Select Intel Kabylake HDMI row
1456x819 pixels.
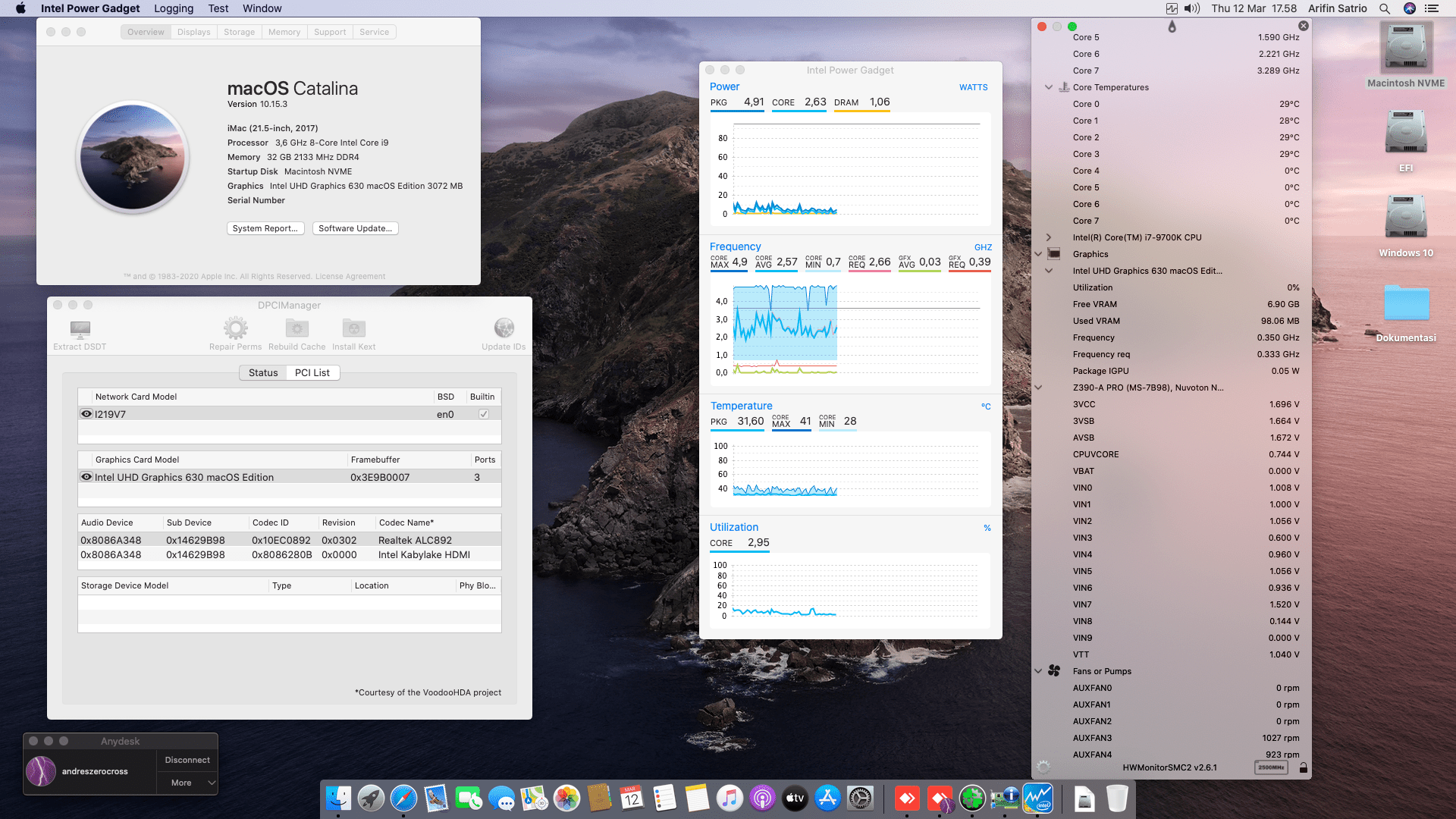pyautogui.click(x=289, y=554)
